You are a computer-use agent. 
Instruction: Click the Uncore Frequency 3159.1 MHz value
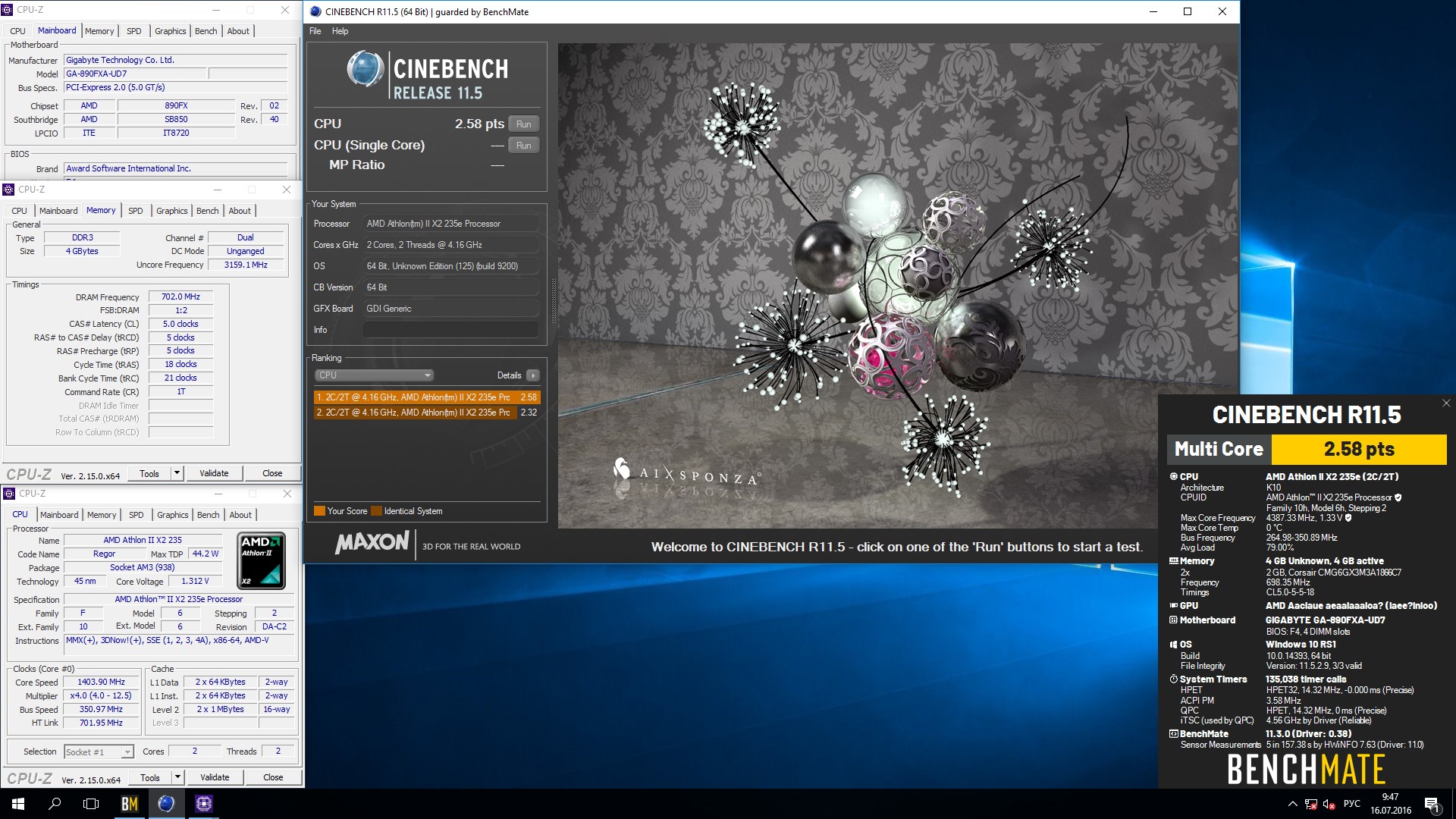[246, 265]
